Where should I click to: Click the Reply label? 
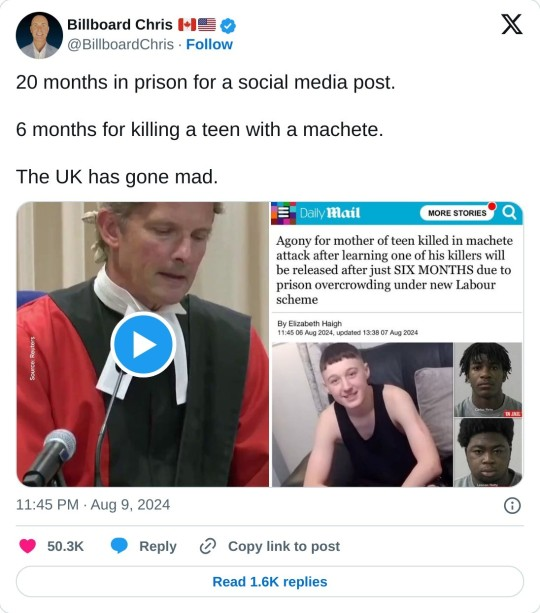click(158, 546)
